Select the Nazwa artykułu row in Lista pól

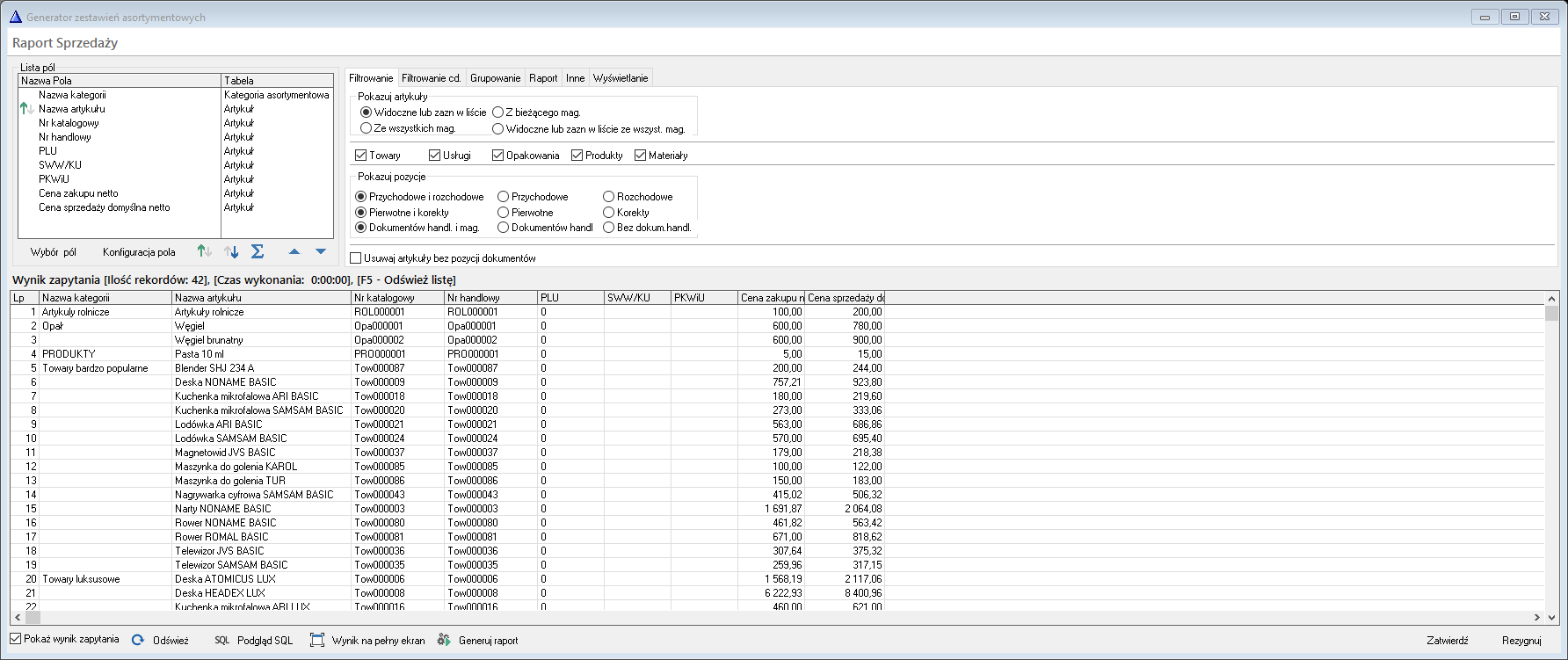tap(176, 109)
